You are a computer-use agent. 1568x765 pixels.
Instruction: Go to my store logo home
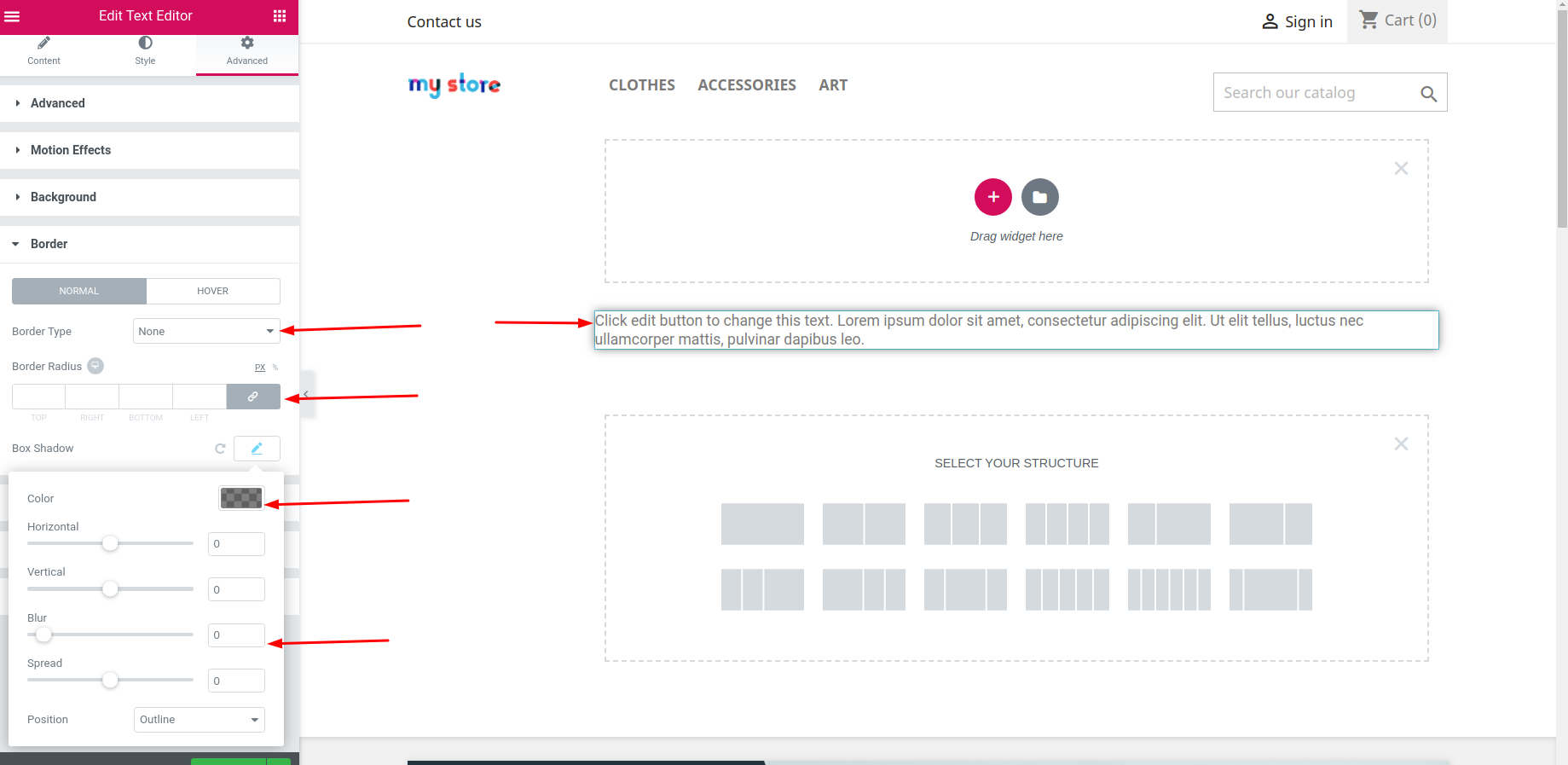[x=454, y=84]
